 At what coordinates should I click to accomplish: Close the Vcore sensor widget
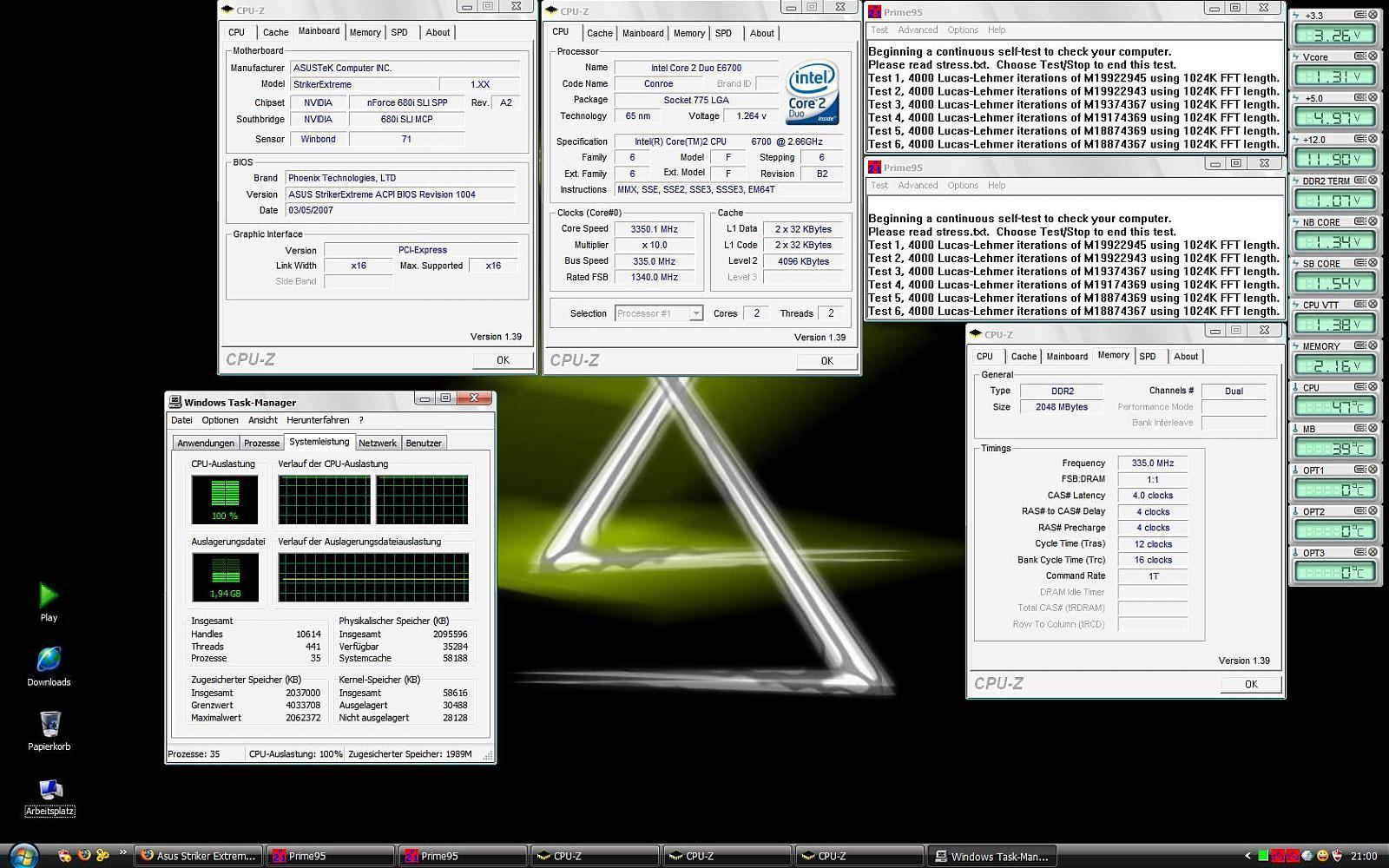1373,56
